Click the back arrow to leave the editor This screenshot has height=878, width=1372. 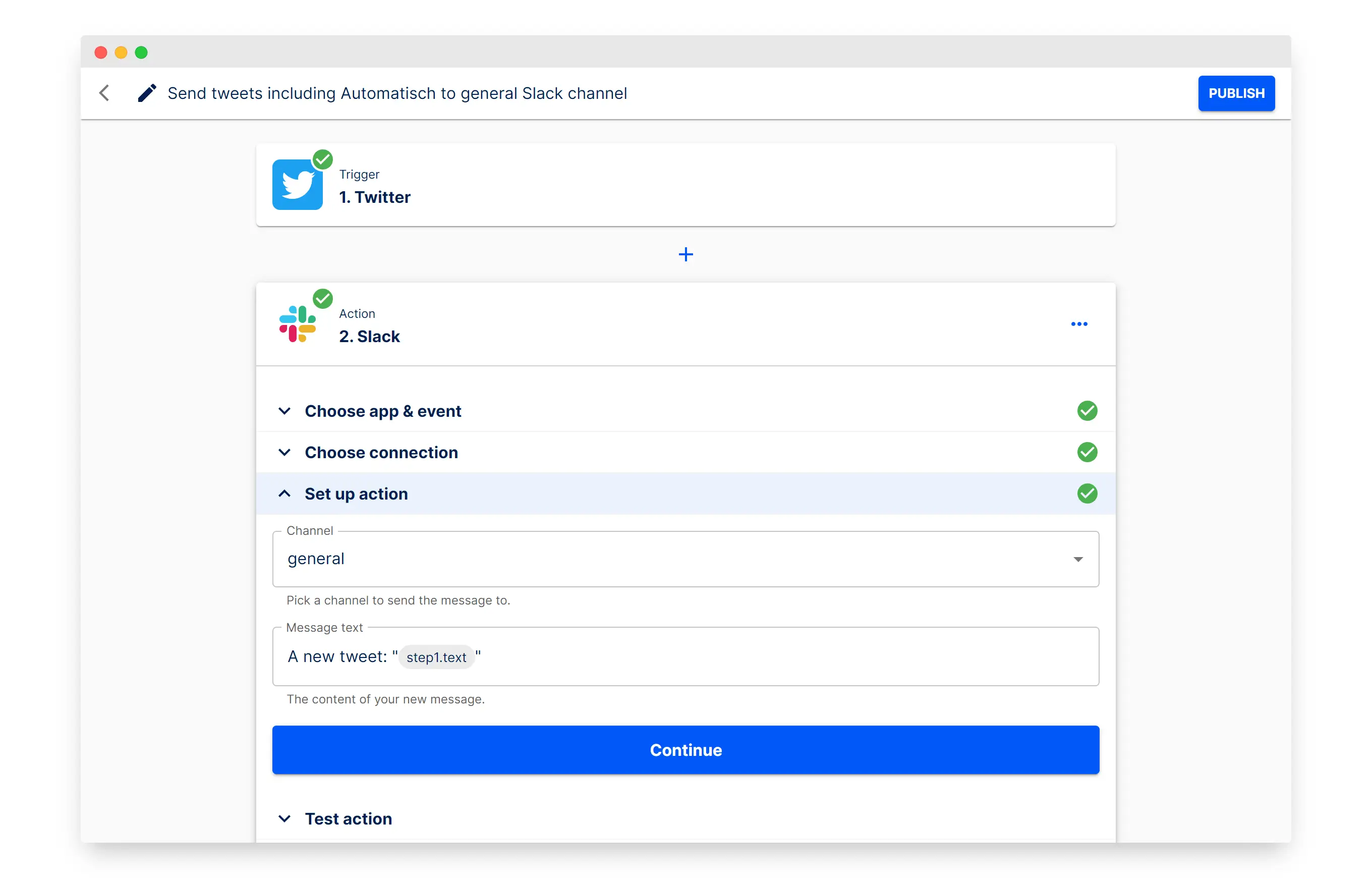click(x=104, y=92)
